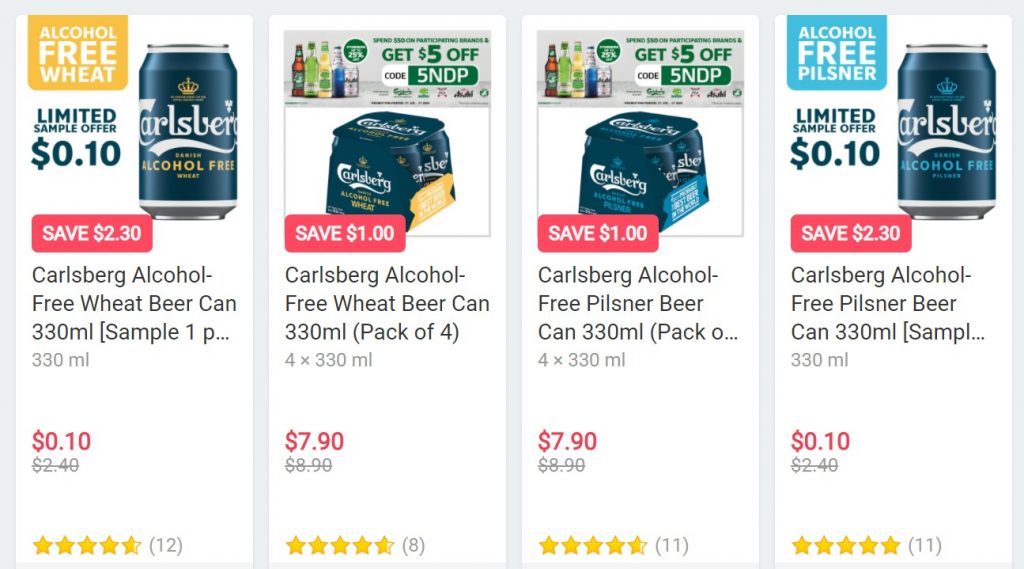Click star rating with 8 reviews
Viewport: 1024px width, 569px height.
click(x=340, y=546)
